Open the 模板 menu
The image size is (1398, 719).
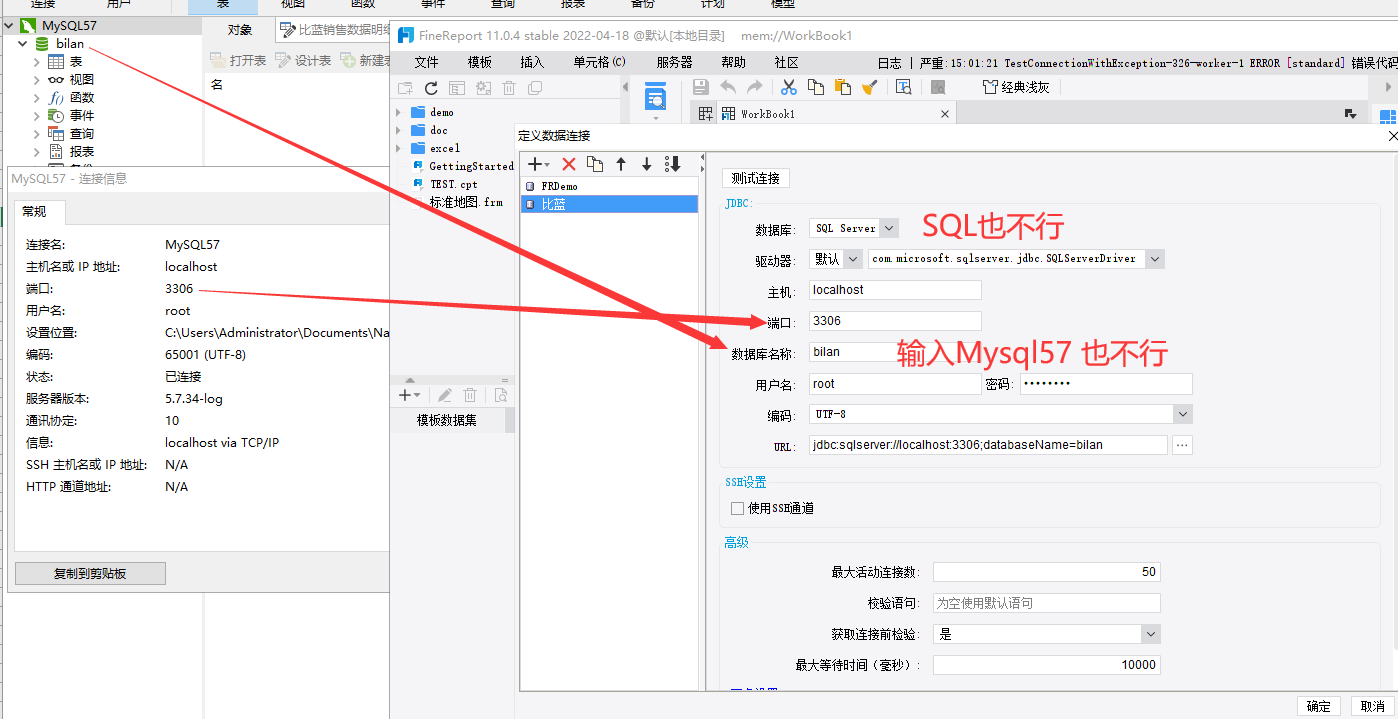480,62
